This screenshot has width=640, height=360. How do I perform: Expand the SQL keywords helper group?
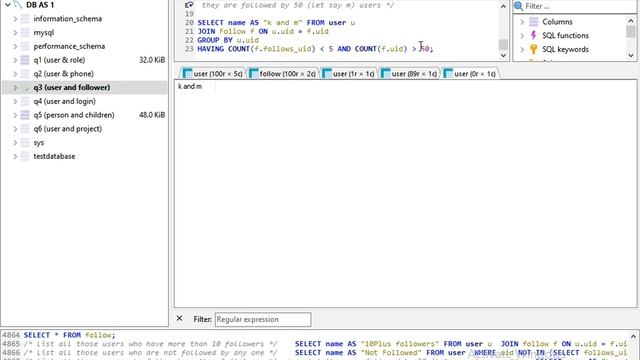(x=522, y=49)
